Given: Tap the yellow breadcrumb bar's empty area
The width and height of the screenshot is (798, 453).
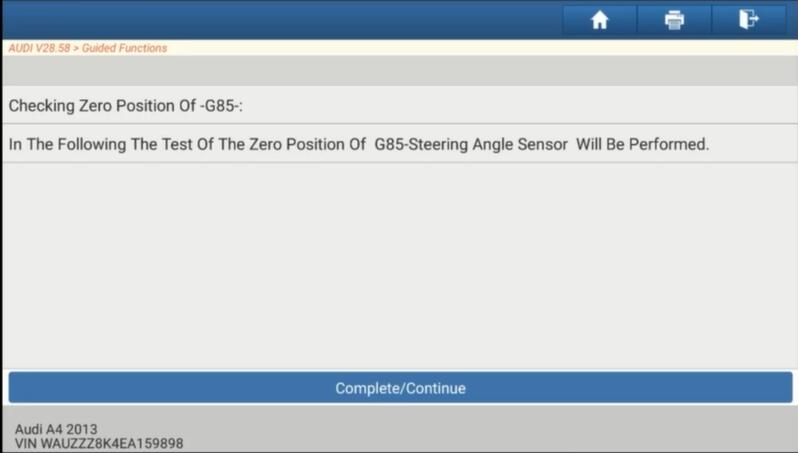Looking at the screenshot, I should (x=481, y=48).
